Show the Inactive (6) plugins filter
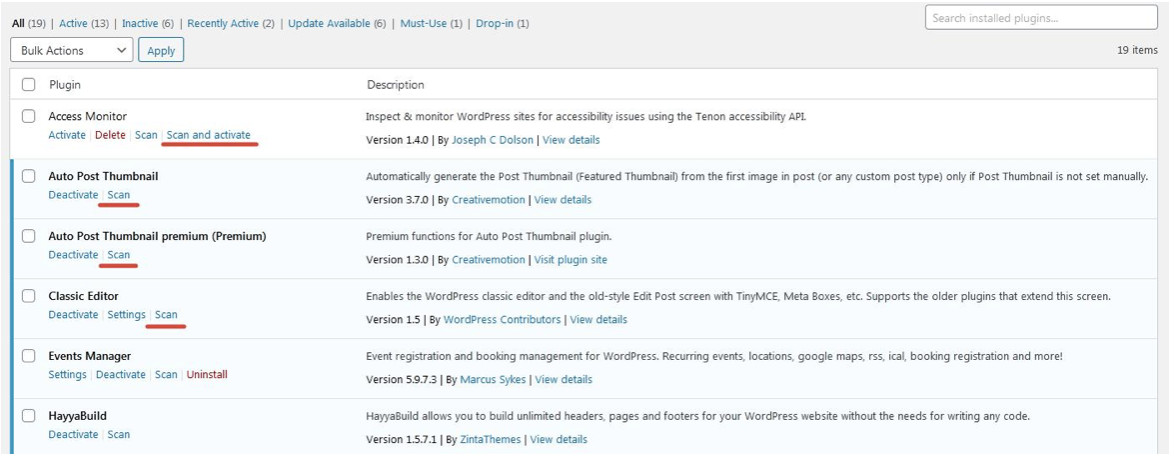This screenshot has width=1174, height=458. point(148,23)
